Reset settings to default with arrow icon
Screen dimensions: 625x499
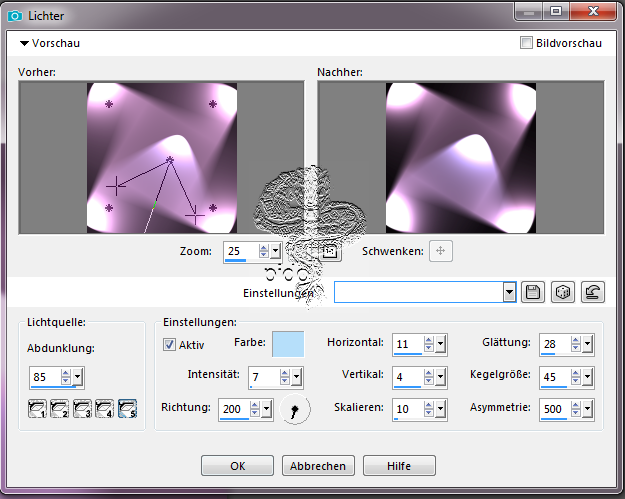tap(592, 292)
